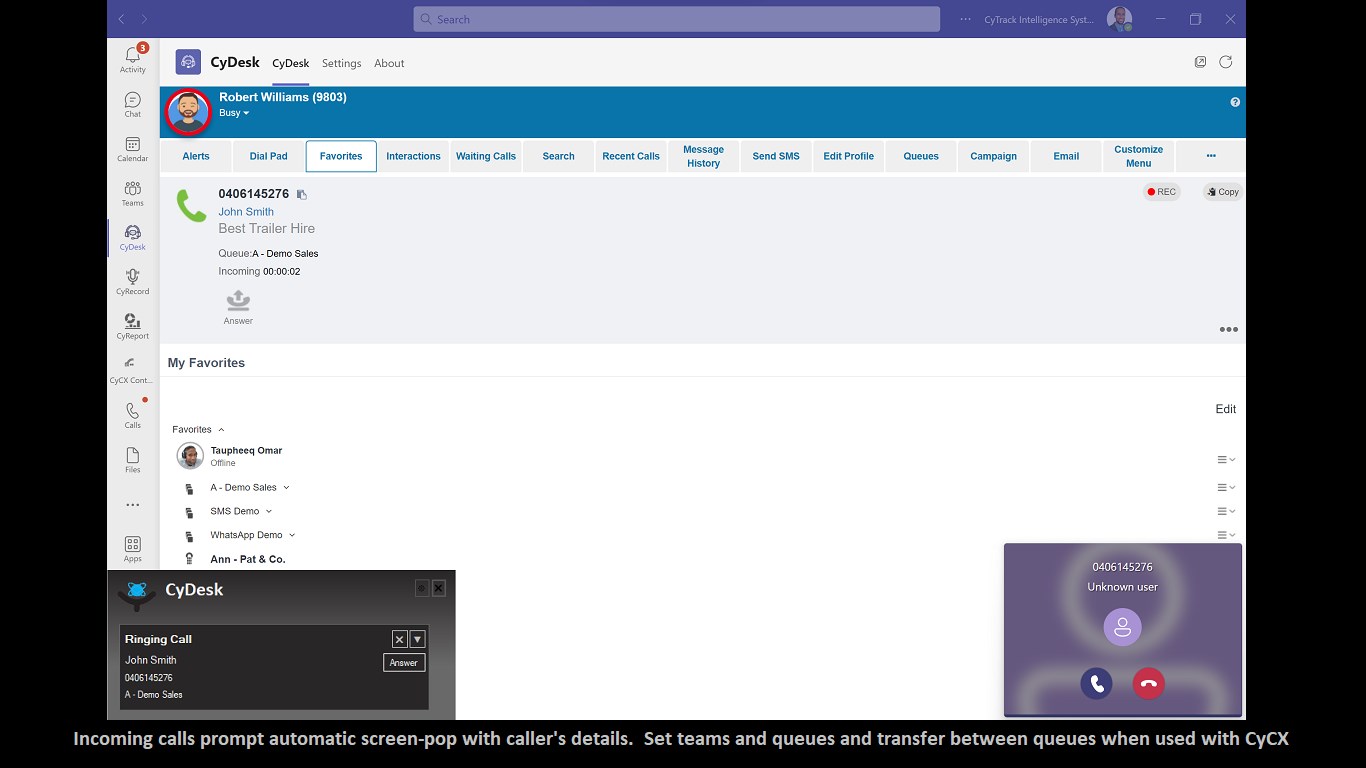Image resolution: width=1366 pixels, height=768 pixels.
Task: Open the Settings app tab
Action: (x=341, y=63)
